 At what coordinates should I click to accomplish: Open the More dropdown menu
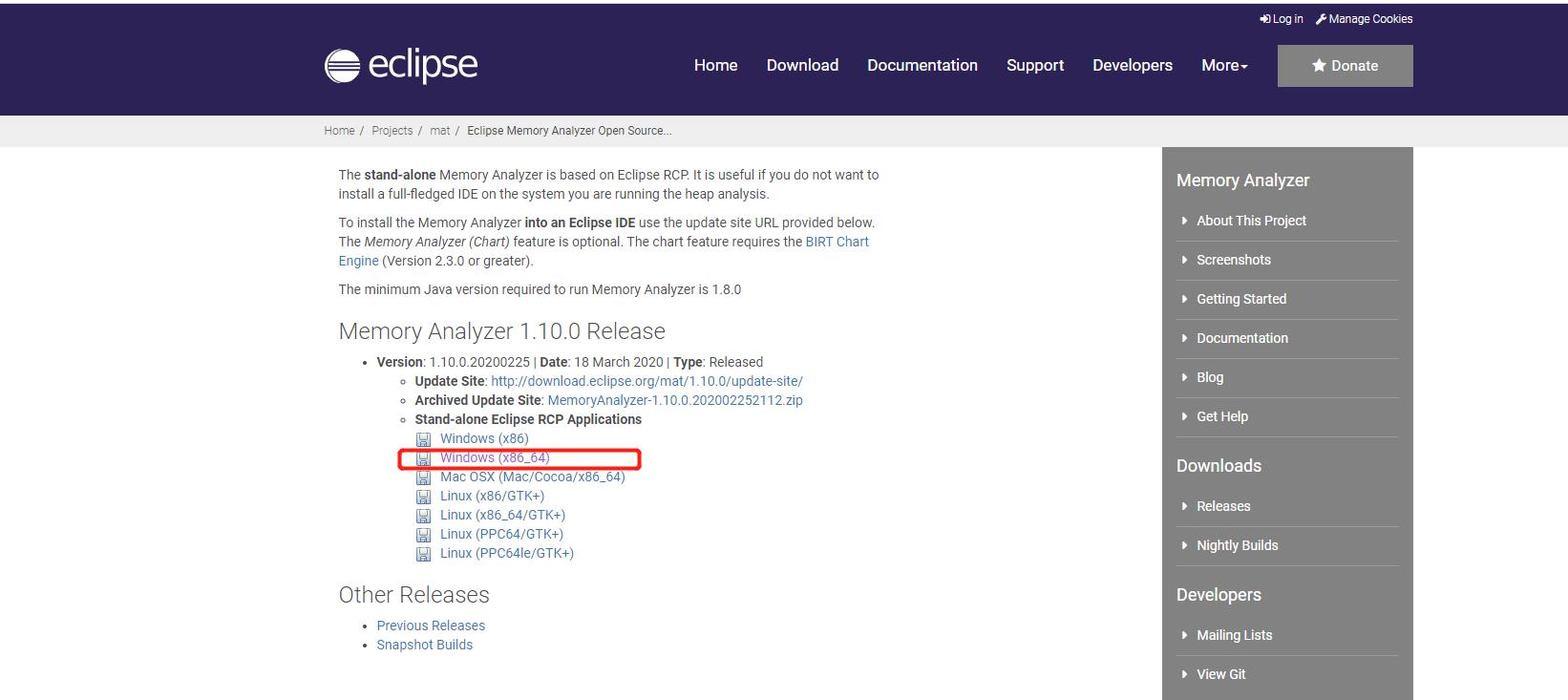tap(1224, 65)
